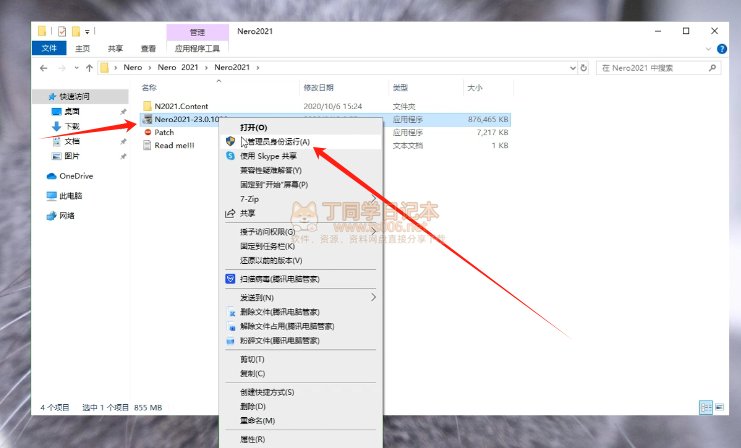Scan for viruses with 腾讯电脑管家
Screen dimensions: 741x448
[x=301, y=279]
